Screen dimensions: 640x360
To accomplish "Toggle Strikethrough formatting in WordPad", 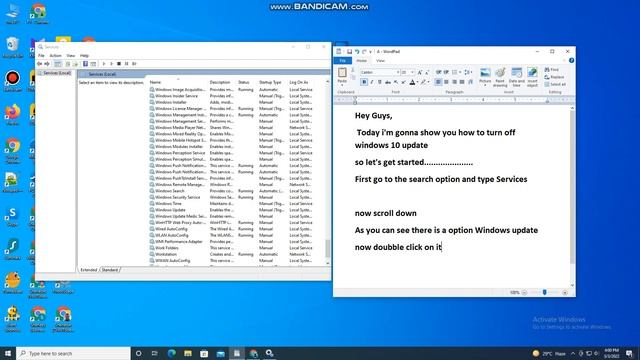I will click(x=388, y=82).
